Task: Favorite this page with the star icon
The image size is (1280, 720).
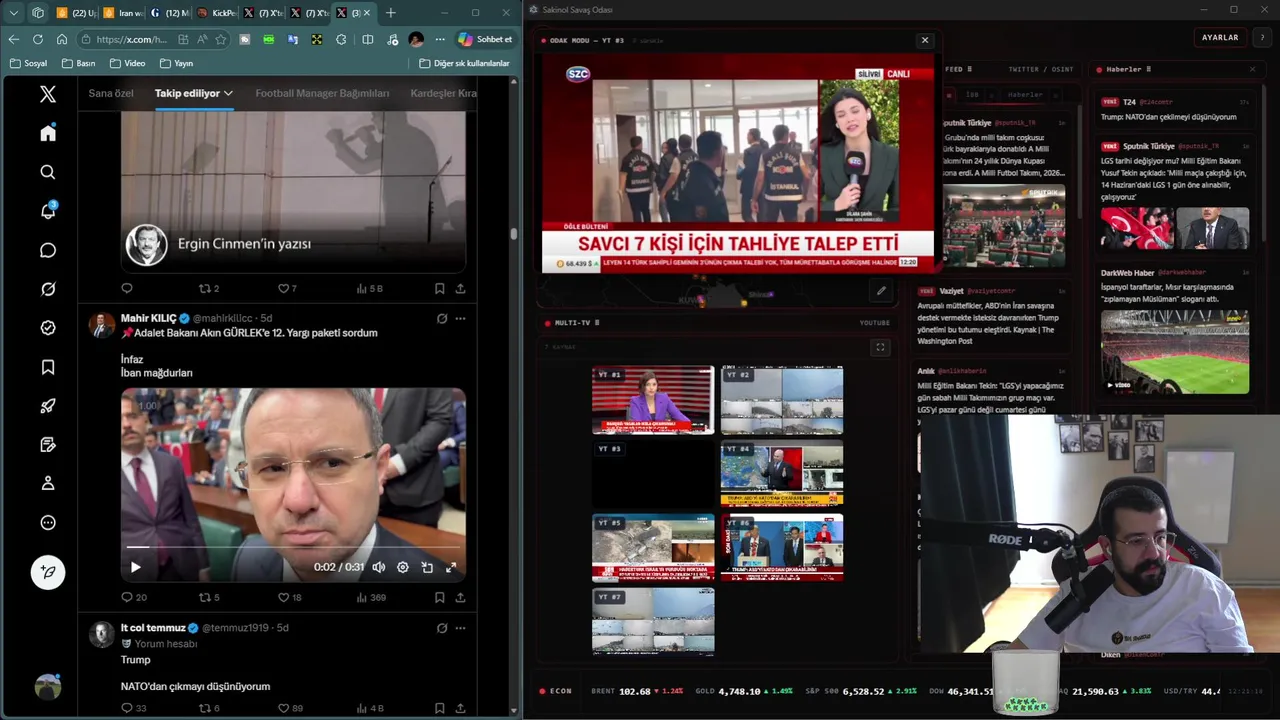Action: click(220, 39)
